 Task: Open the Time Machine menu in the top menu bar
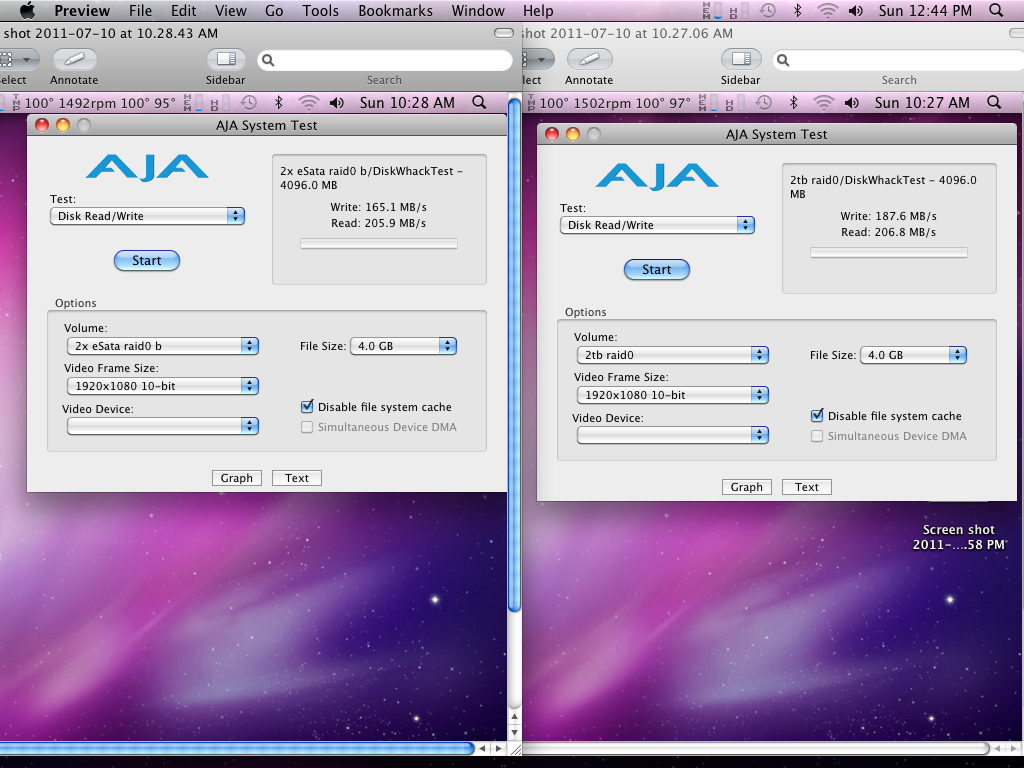768,10
